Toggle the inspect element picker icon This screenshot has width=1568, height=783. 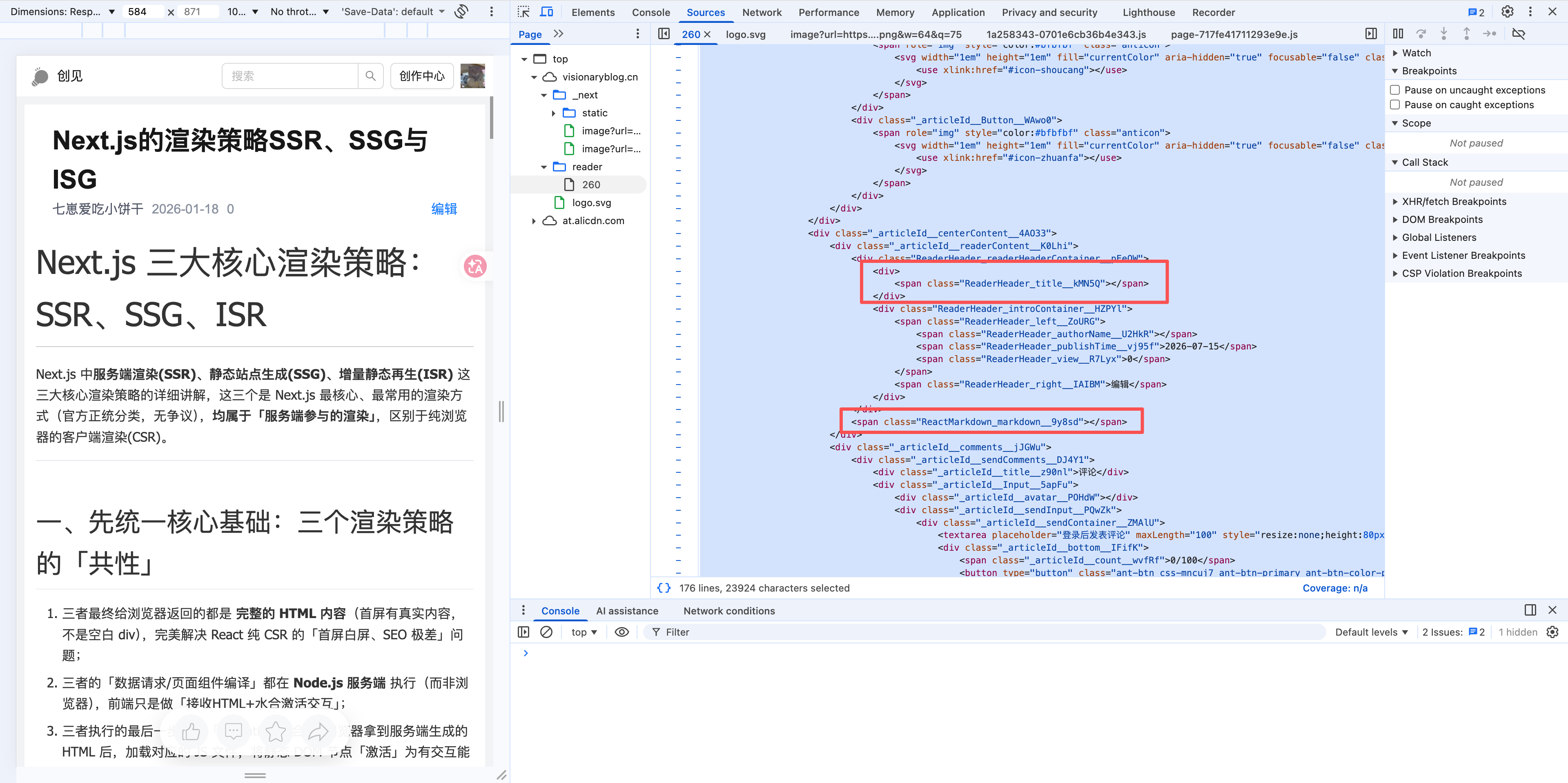click(x=523, y=12)
